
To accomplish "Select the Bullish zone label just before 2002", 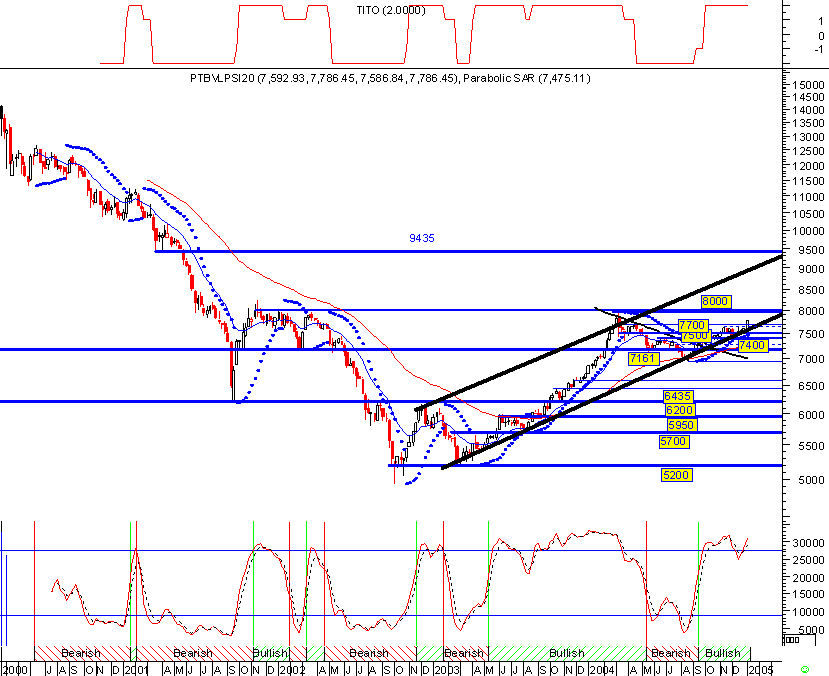I will 270,653.
